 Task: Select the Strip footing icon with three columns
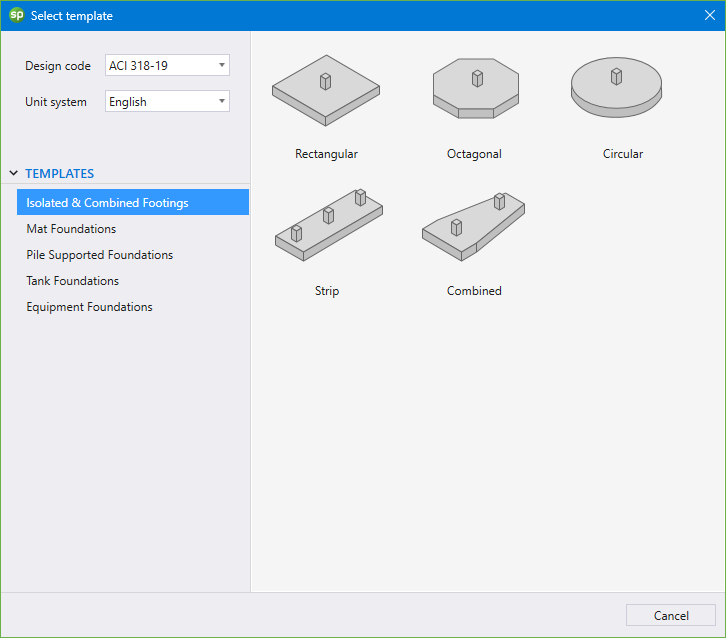pos(327,225)
